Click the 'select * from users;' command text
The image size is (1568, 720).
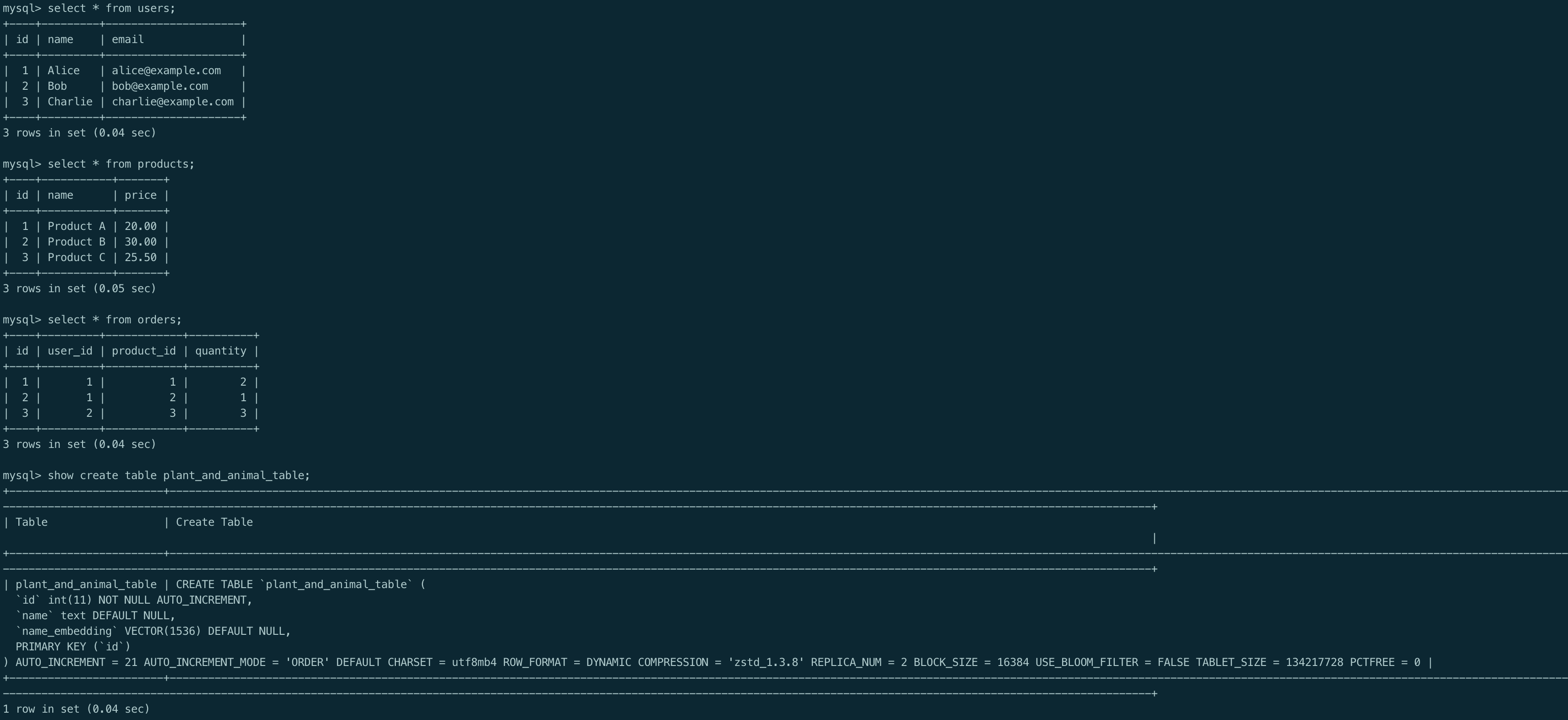pos(111,9)
